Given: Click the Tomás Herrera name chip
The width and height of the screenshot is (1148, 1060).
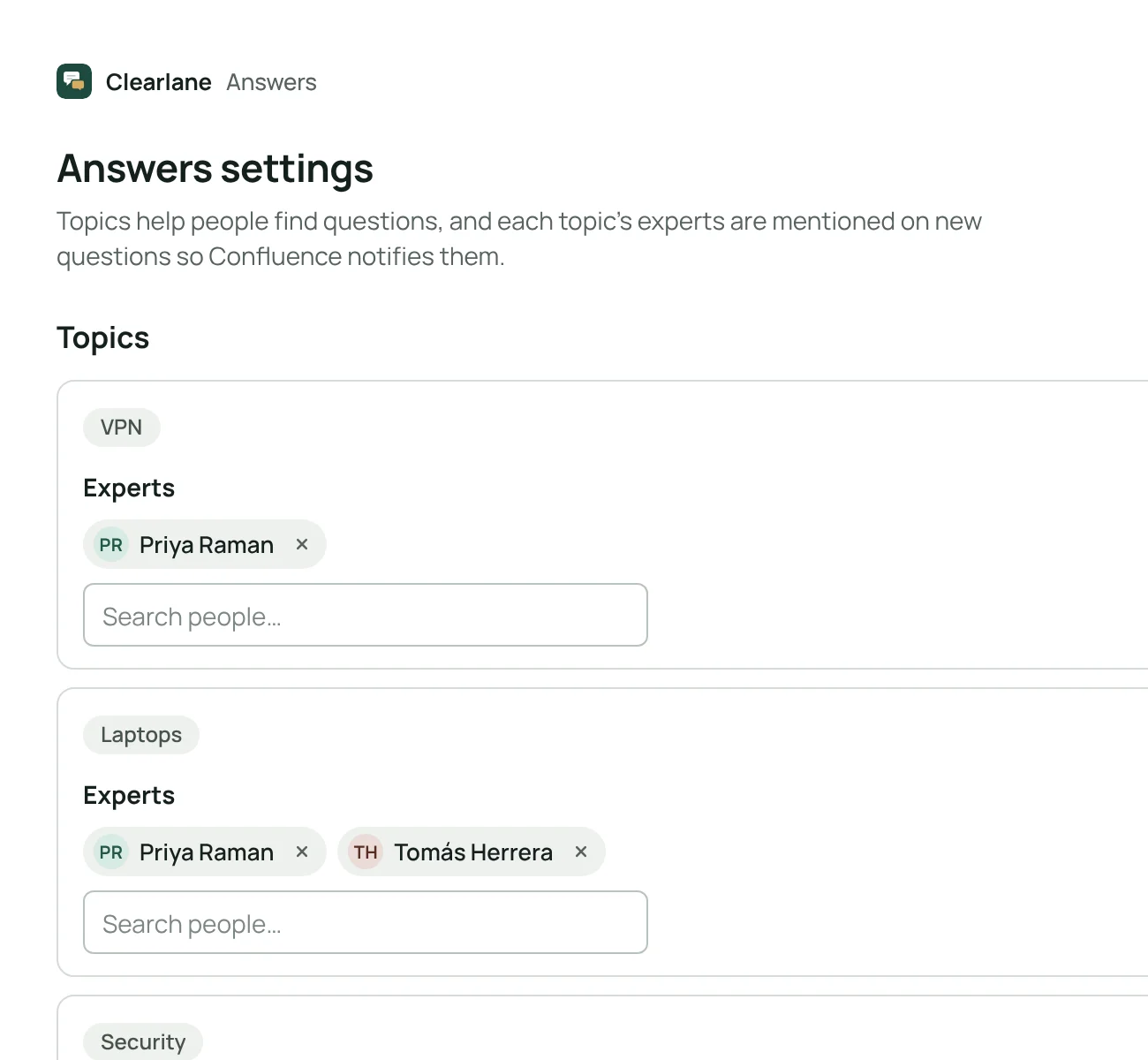Looking at the screenshot, I should (x=473, y=852).
